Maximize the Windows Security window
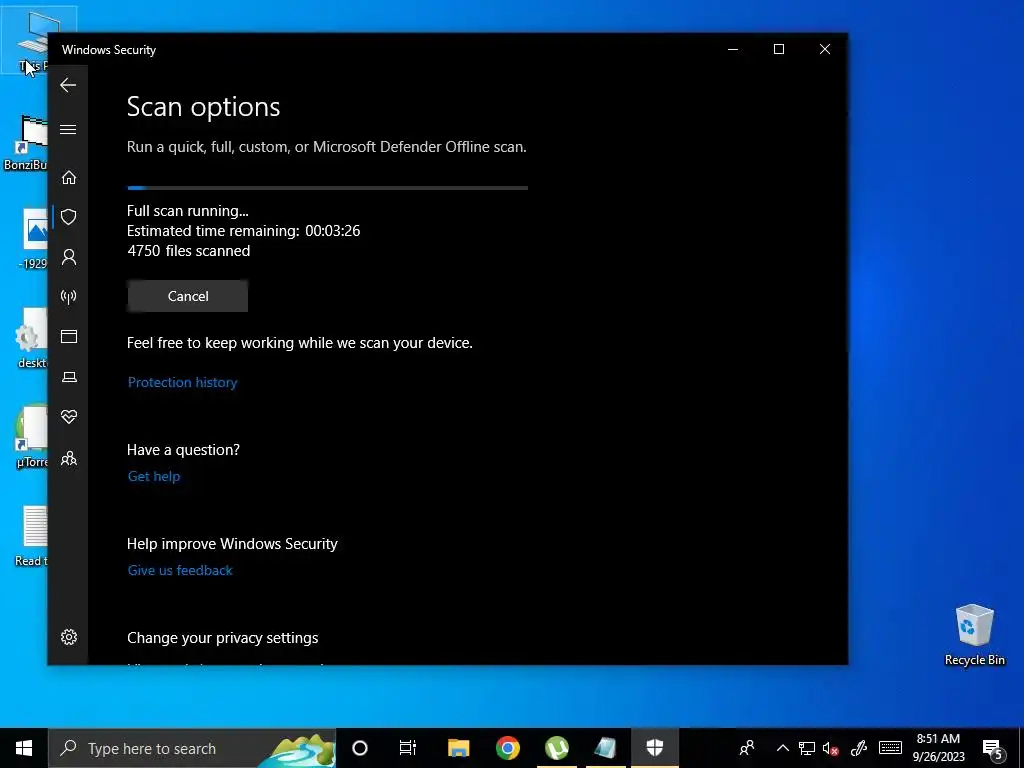The height and width of the screenshot is (768, 1024). (x=778, y=50)
